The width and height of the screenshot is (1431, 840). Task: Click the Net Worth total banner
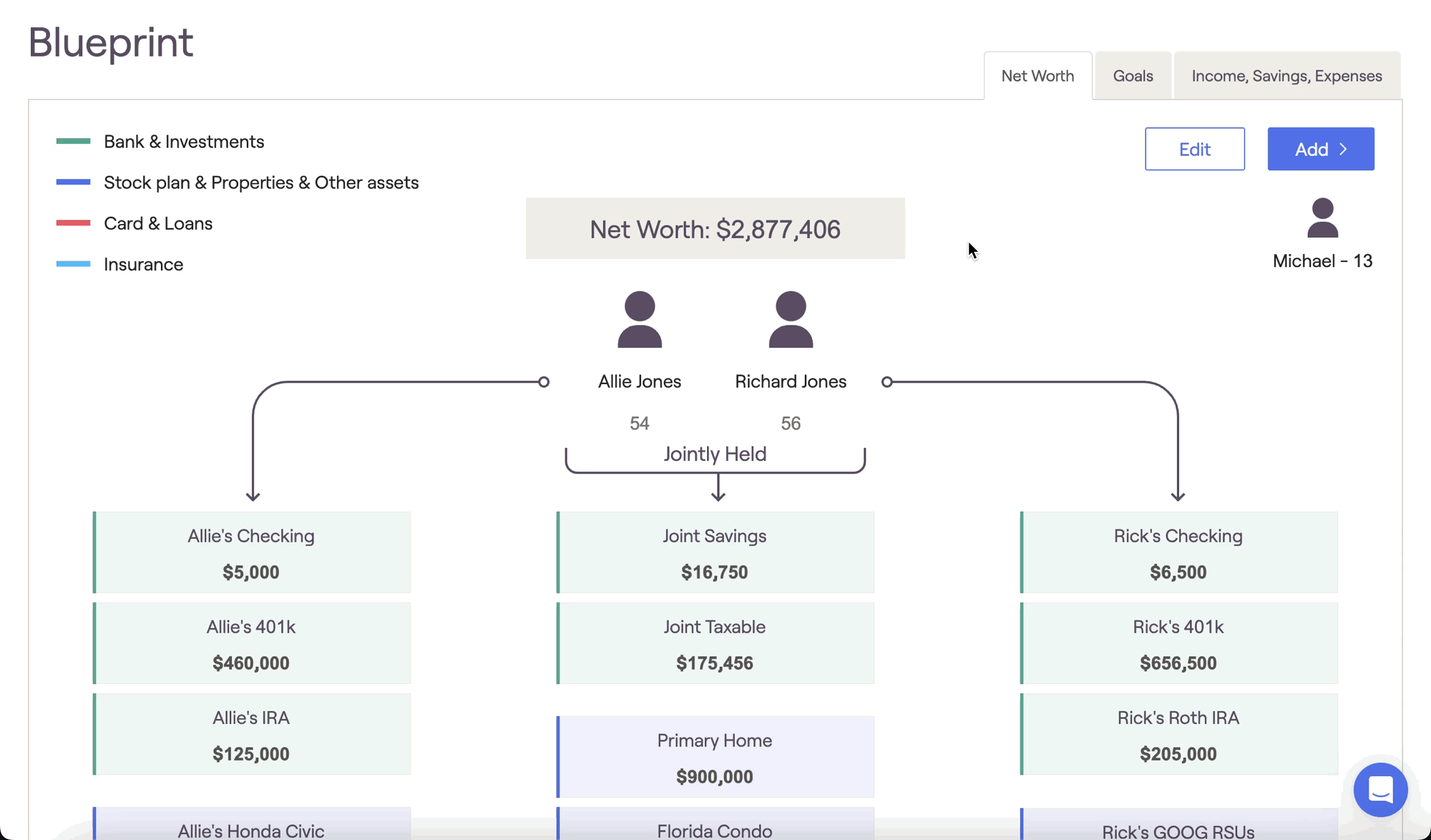coord(715,229)
